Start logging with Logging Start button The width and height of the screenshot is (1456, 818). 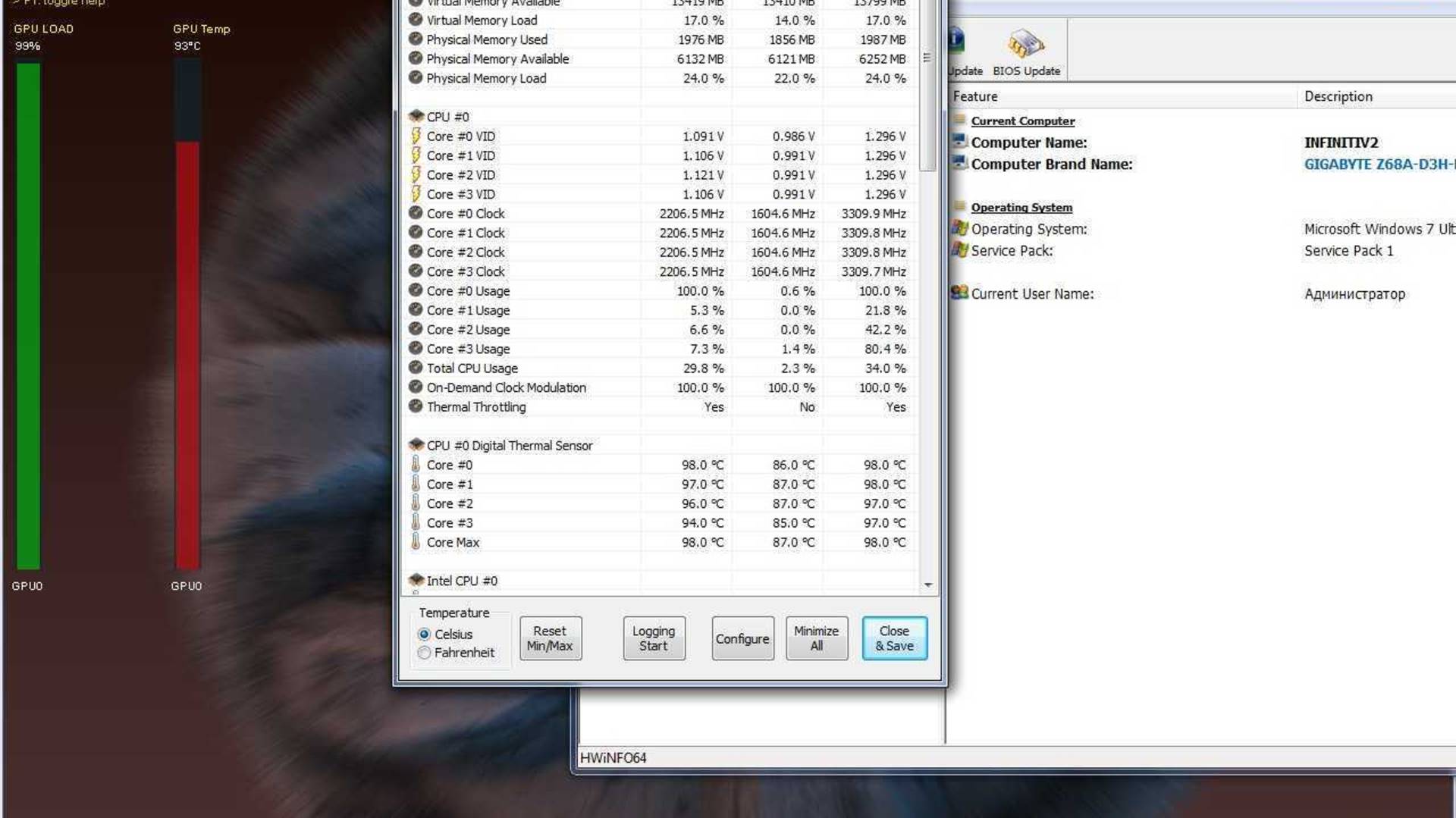tap(654, 638)
